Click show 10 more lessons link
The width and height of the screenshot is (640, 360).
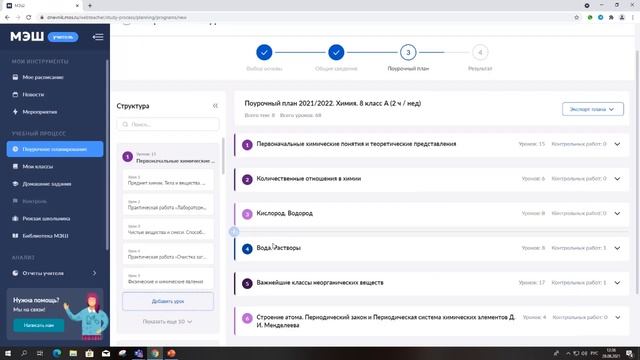pyautogui.click(x=167, y=322)
